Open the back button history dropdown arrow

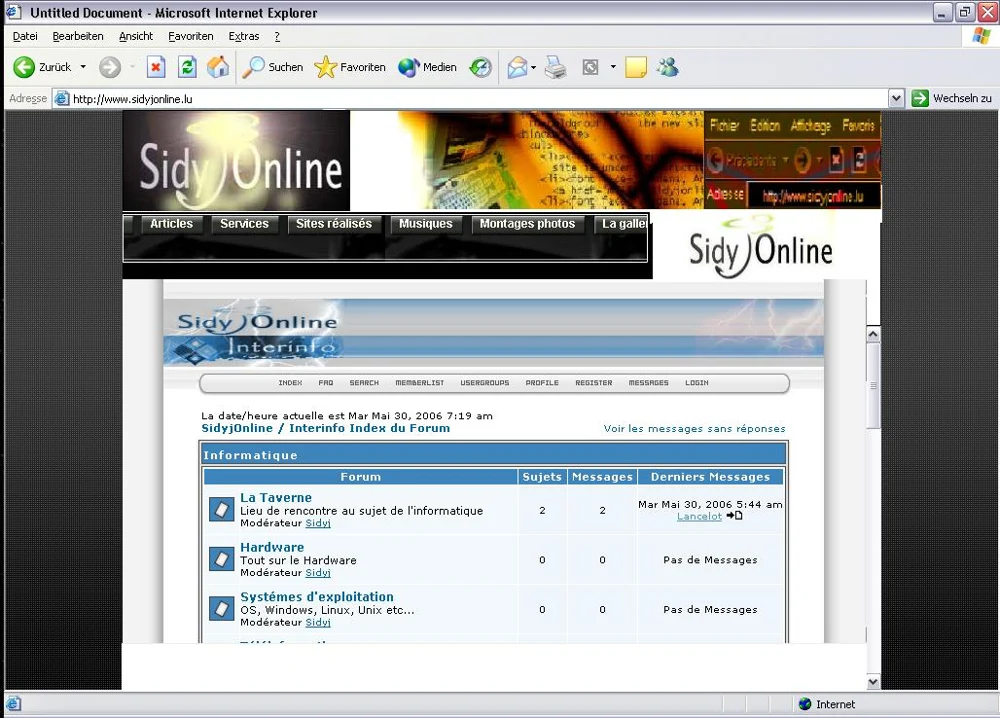tap(83, 67)
